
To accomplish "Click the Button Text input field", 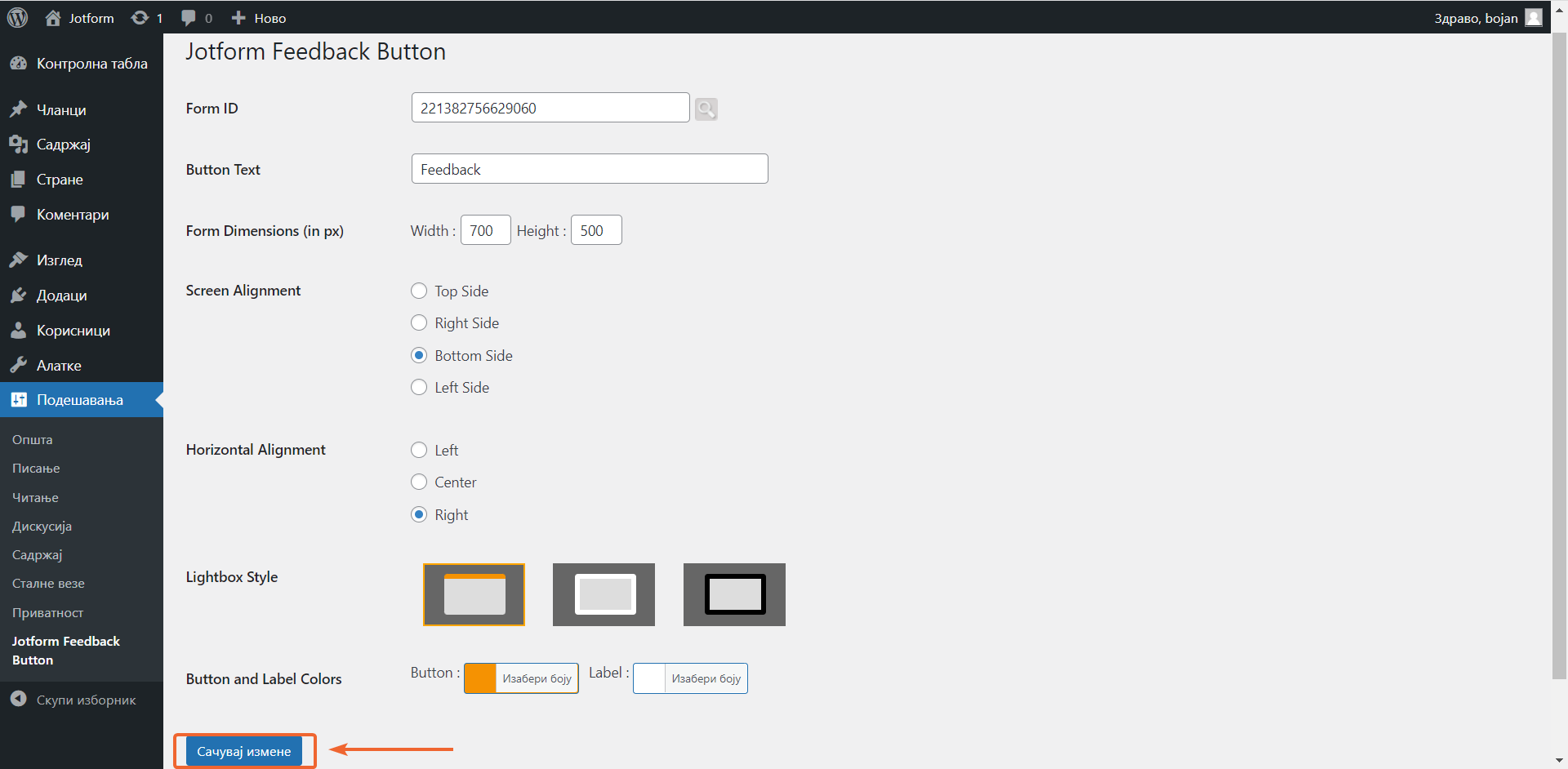I will coord(590,169).
